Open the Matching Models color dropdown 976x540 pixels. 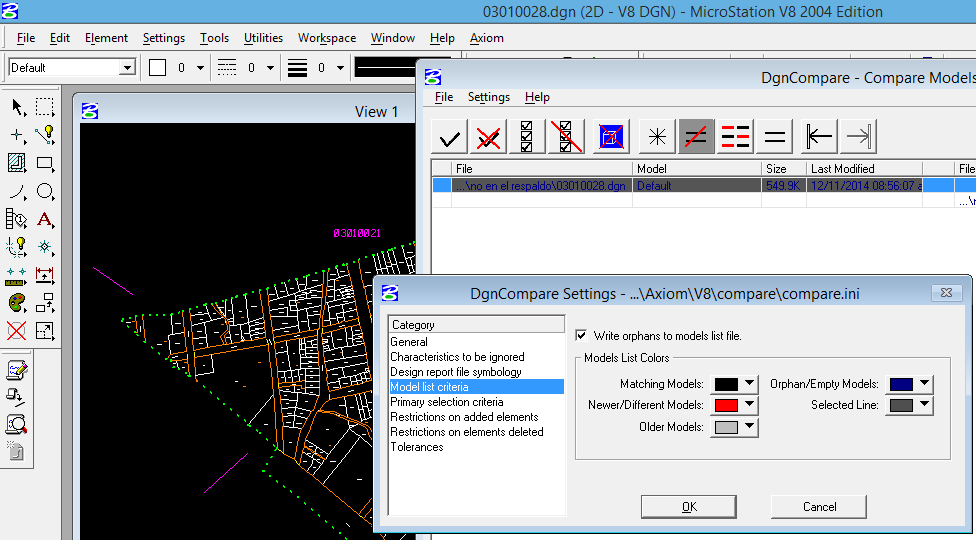pyautogui.click(x=749, y=384)
